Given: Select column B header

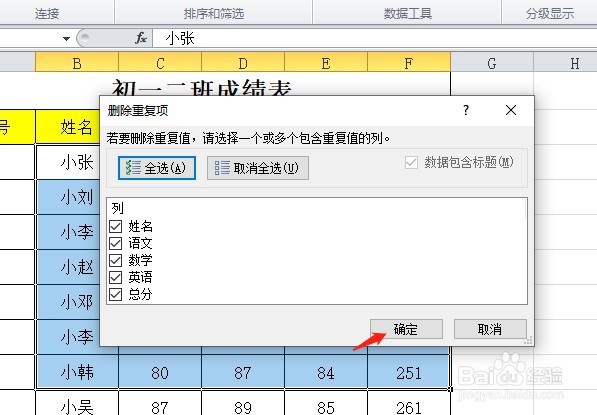Looking at the screenshot, I should click(x=77, y=62).
